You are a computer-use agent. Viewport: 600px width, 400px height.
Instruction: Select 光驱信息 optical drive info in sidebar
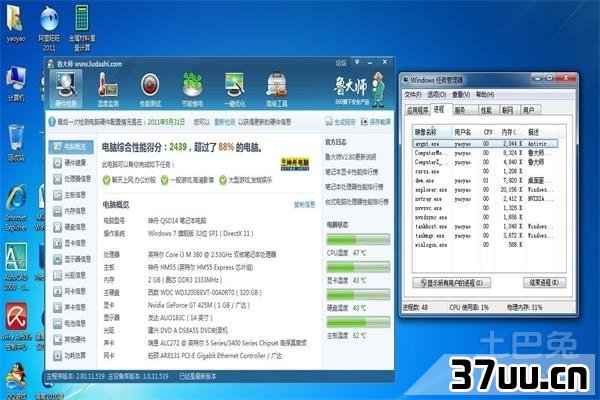pyautogui.click(x=71, y=275)
